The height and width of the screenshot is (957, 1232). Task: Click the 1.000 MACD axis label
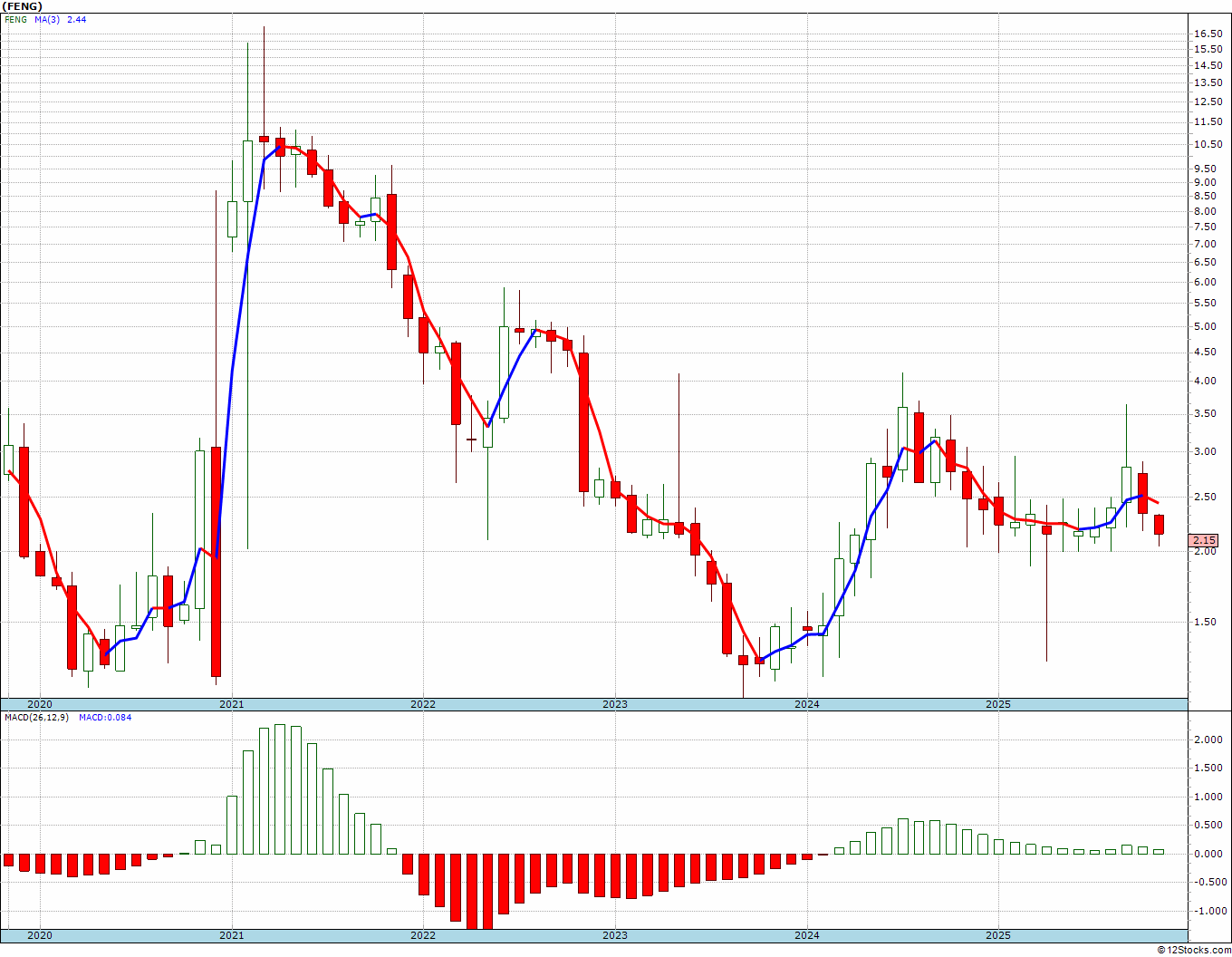1210,797
